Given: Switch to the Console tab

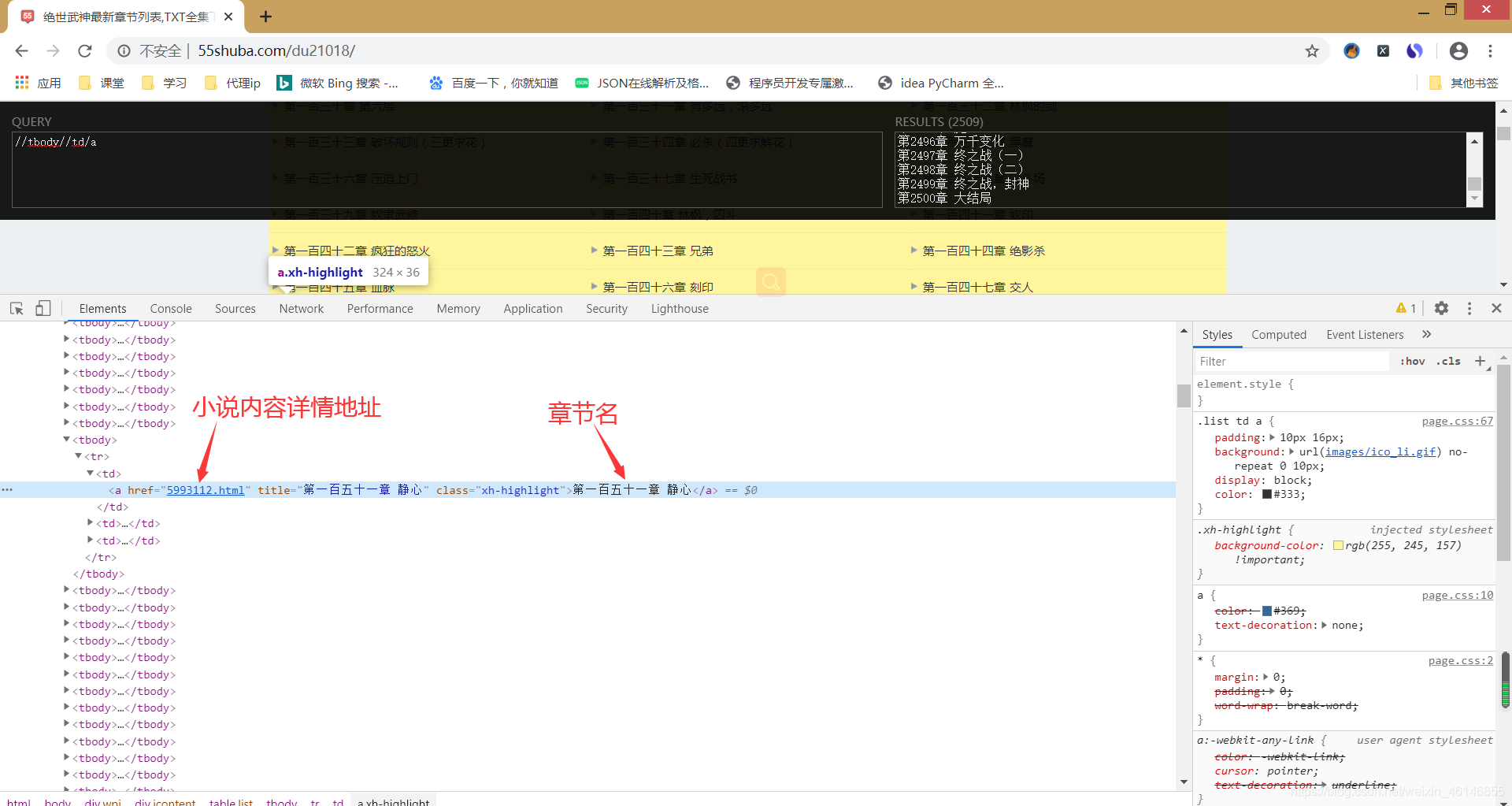Looking at the screenshot, I should (171, 309).
